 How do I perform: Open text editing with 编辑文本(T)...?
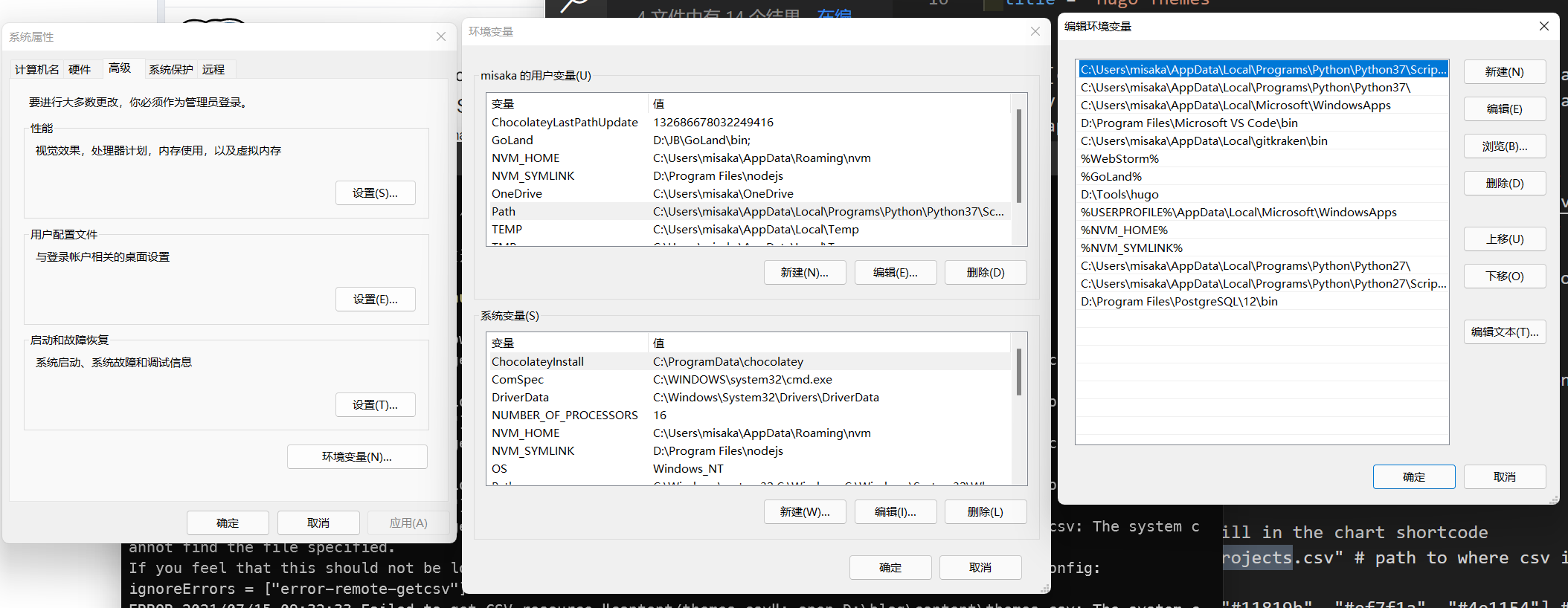(1505, 332)
